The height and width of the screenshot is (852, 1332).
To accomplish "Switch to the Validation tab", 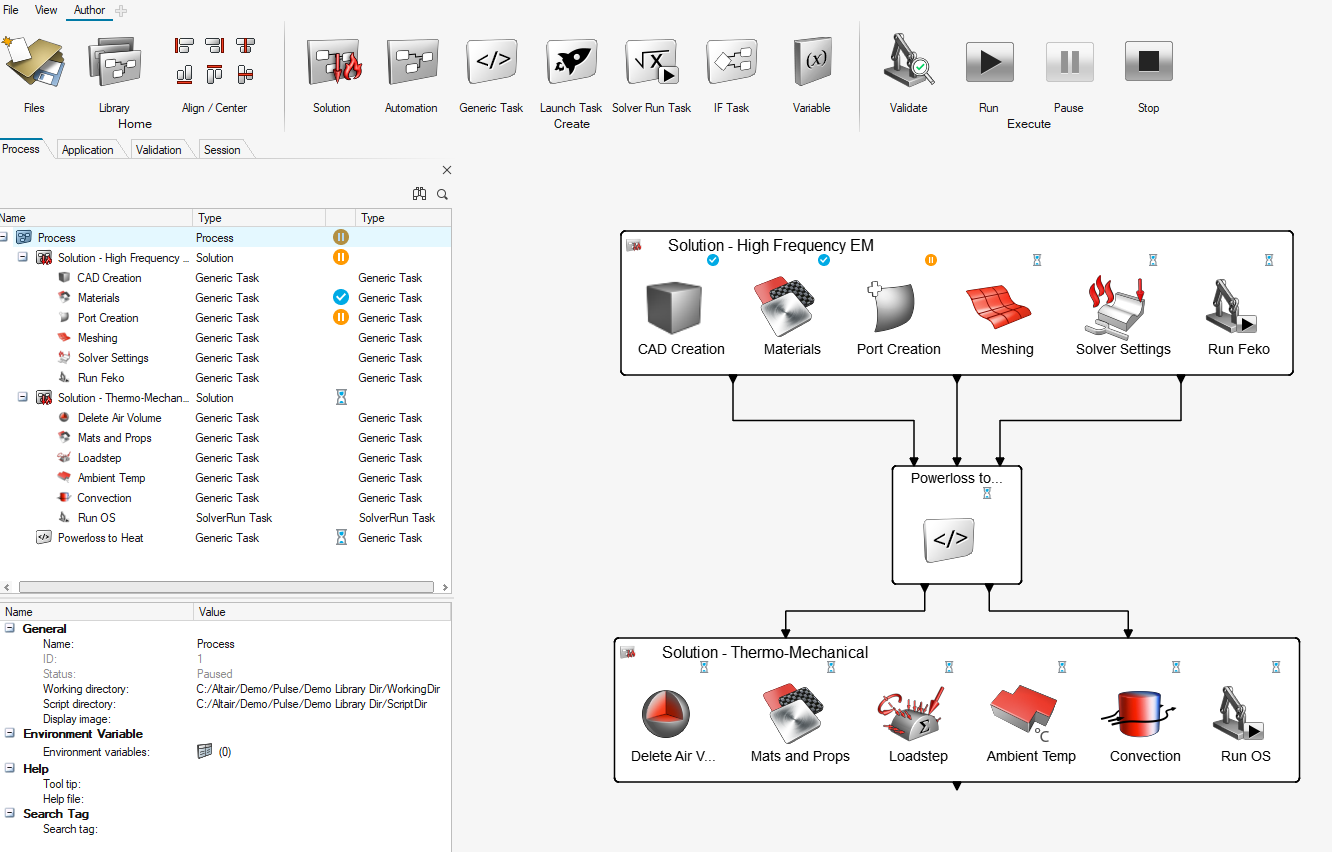I will [158, 150].
